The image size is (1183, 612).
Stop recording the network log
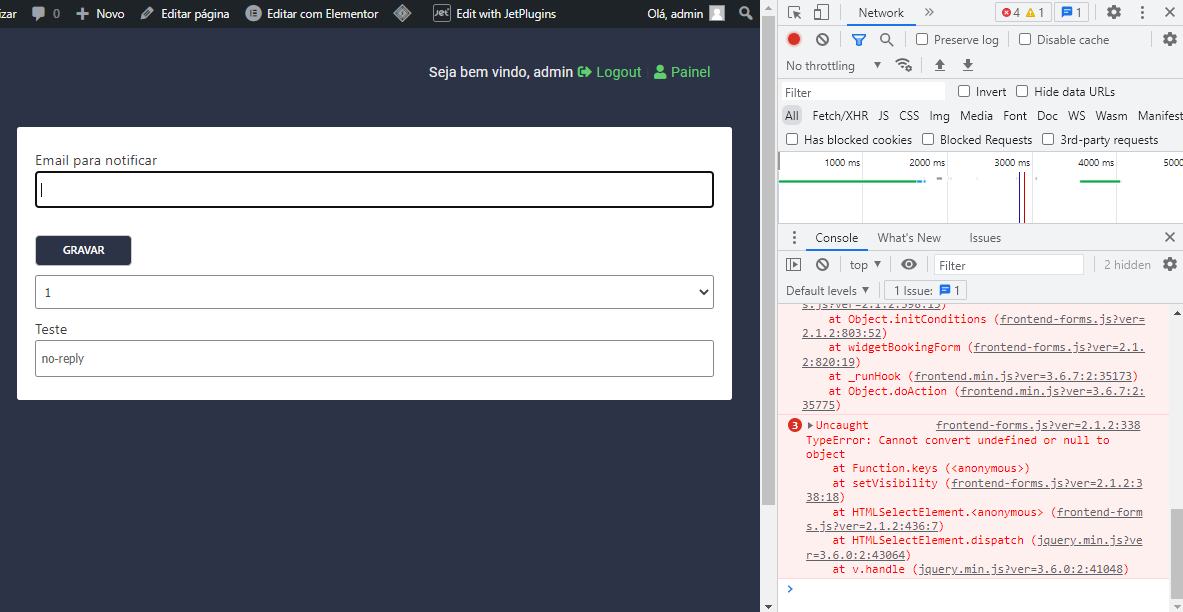[x=795, y=39]
